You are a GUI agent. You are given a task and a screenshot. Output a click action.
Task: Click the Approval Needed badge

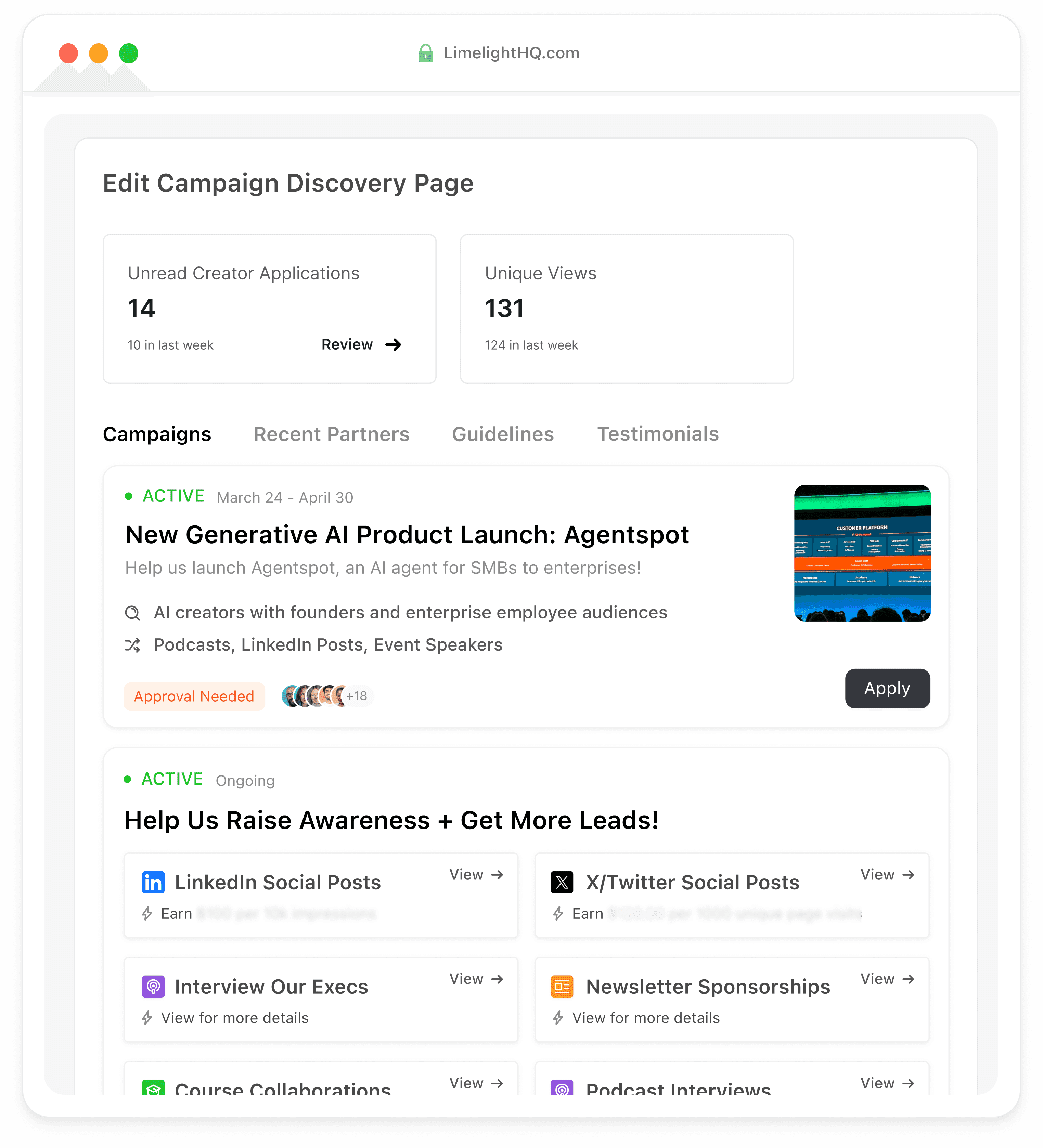click(194, 696)
